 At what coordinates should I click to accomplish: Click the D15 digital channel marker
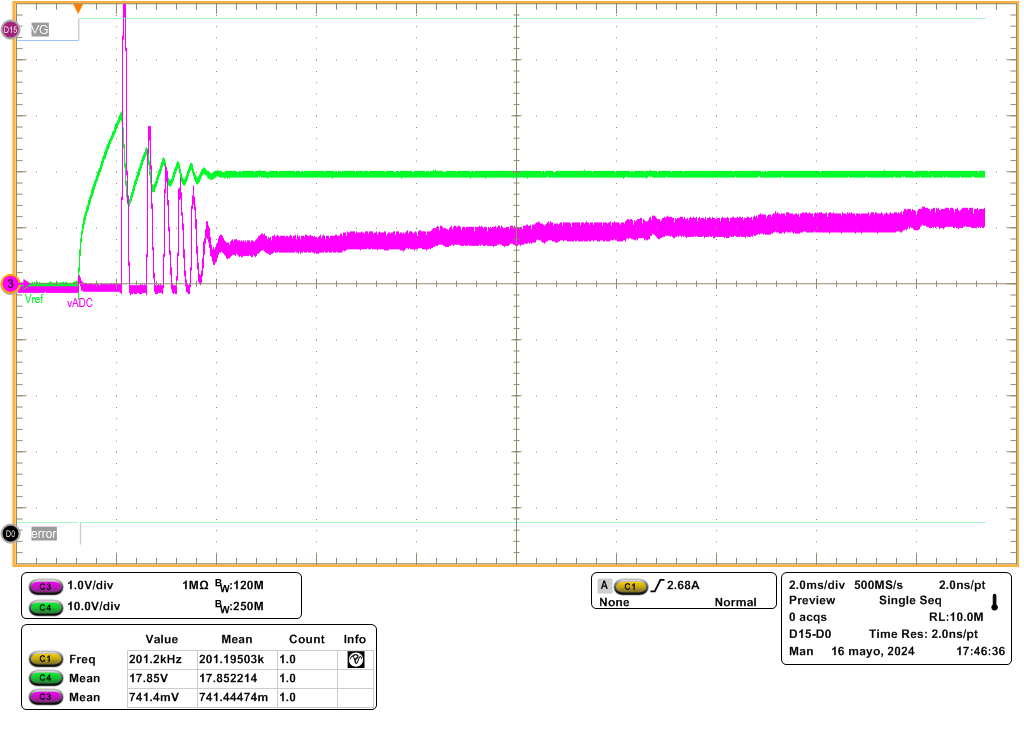(x=11, y=31)
